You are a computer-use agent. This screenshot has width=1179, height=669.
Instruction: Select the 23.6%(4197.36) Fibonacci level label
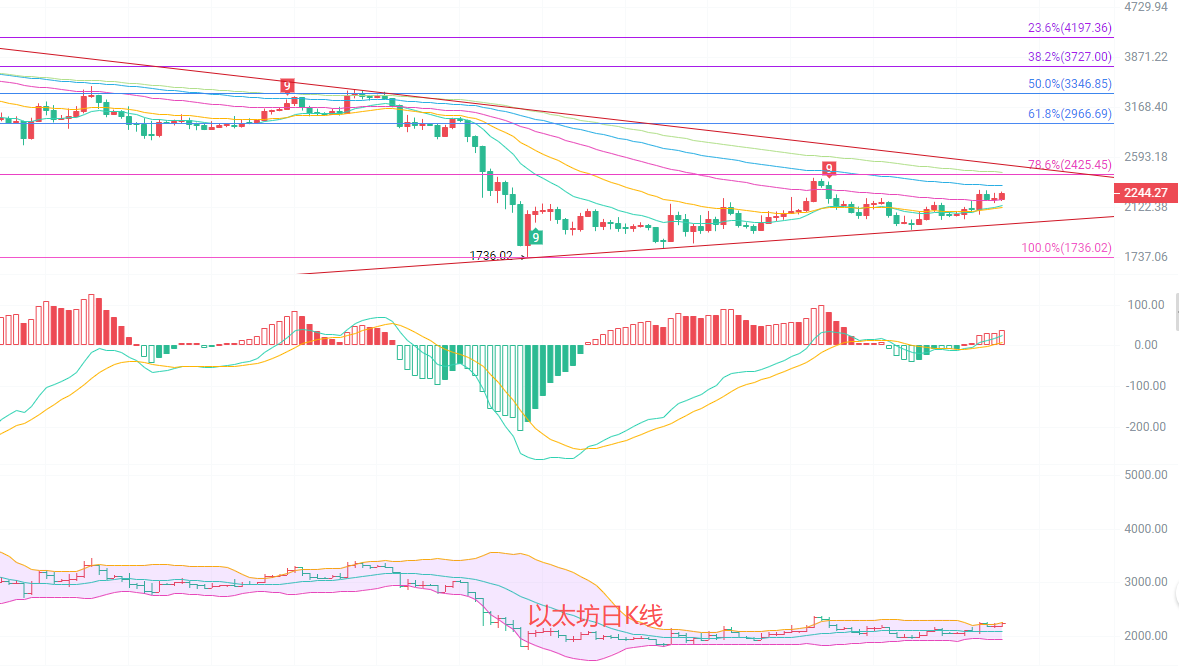click(1070, 29)
